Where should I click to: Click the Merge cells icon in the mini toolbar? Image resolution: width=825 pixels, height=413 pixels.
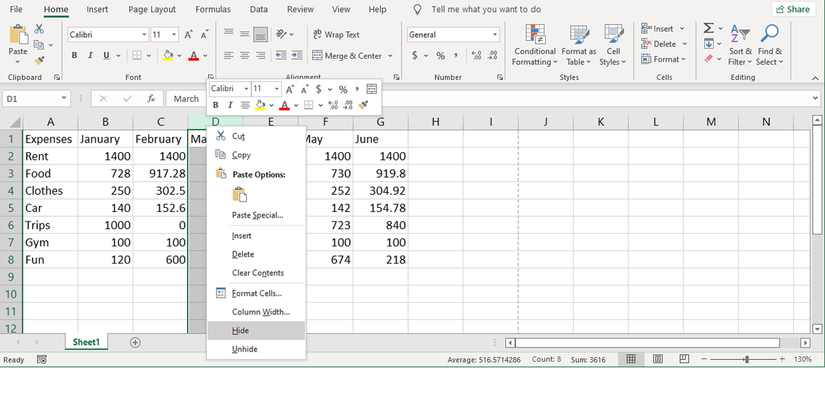371,89
